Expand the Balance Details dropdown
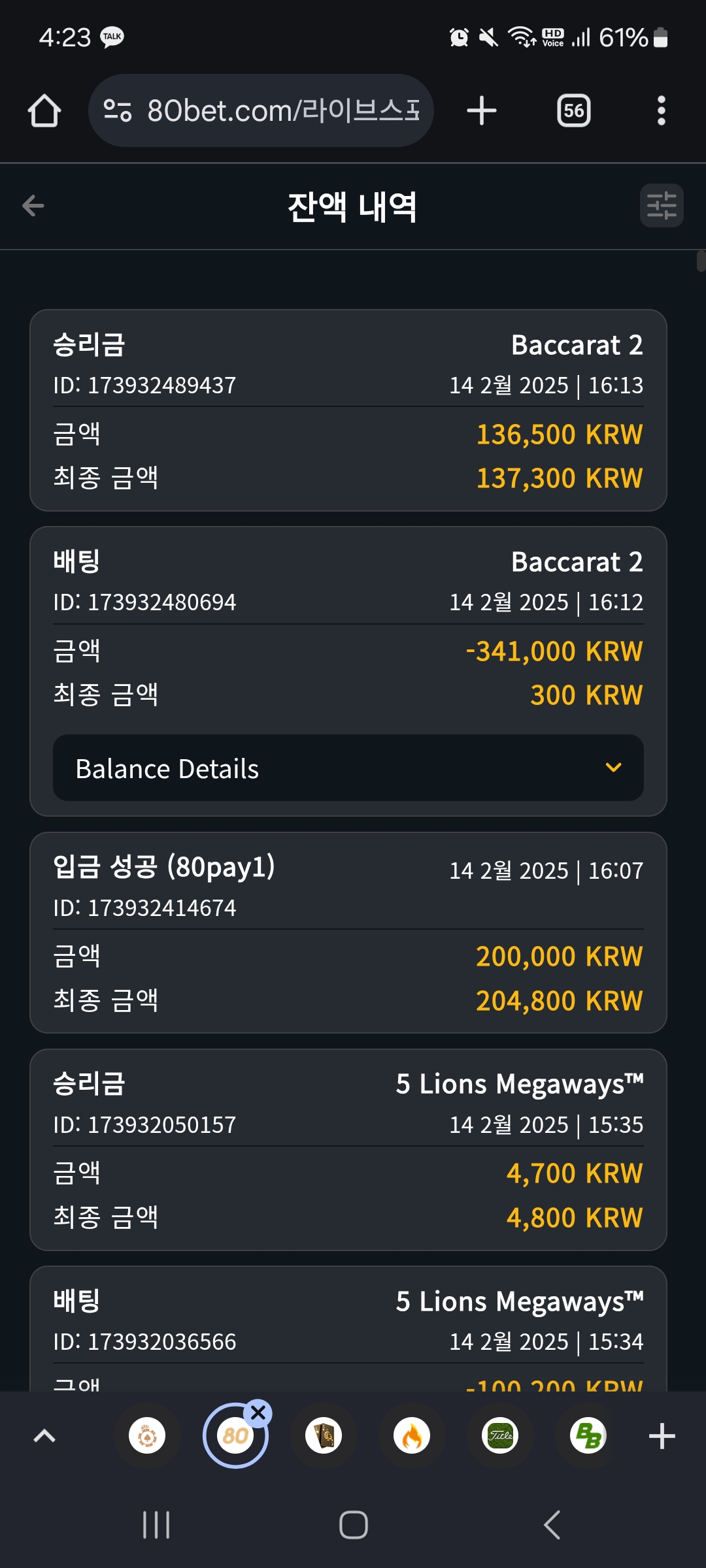 coord(348,768)
